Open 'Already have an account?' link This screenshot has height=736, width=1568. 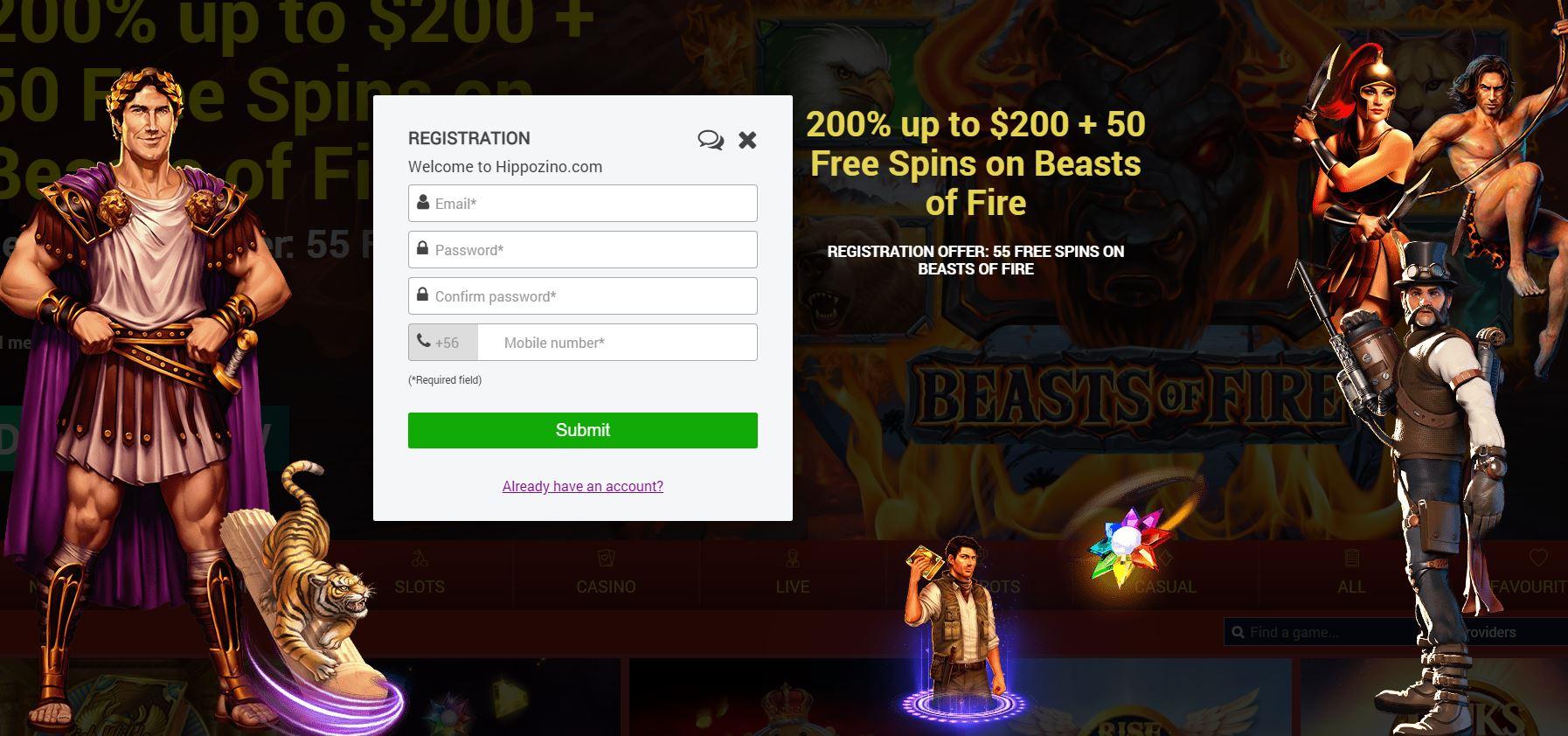point(583,486)
